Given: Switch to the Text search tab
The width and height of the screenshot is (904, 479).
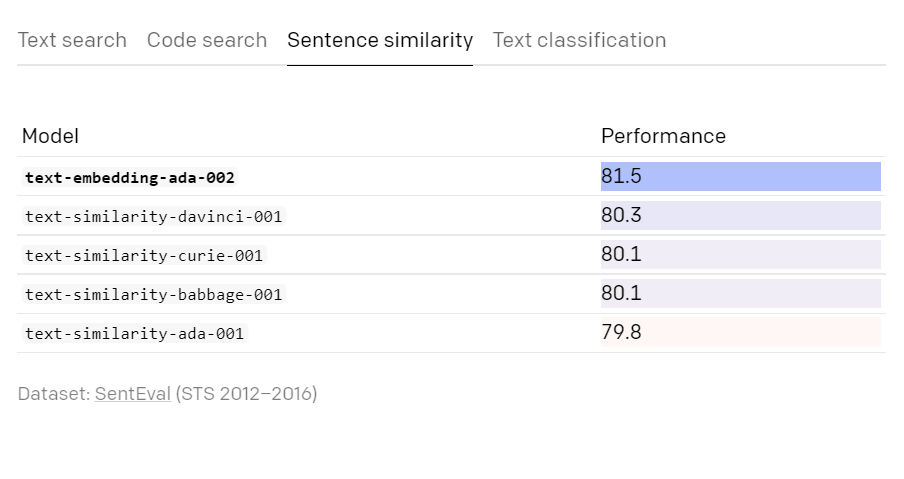Looking at the screenshot, I should [72, 40].
